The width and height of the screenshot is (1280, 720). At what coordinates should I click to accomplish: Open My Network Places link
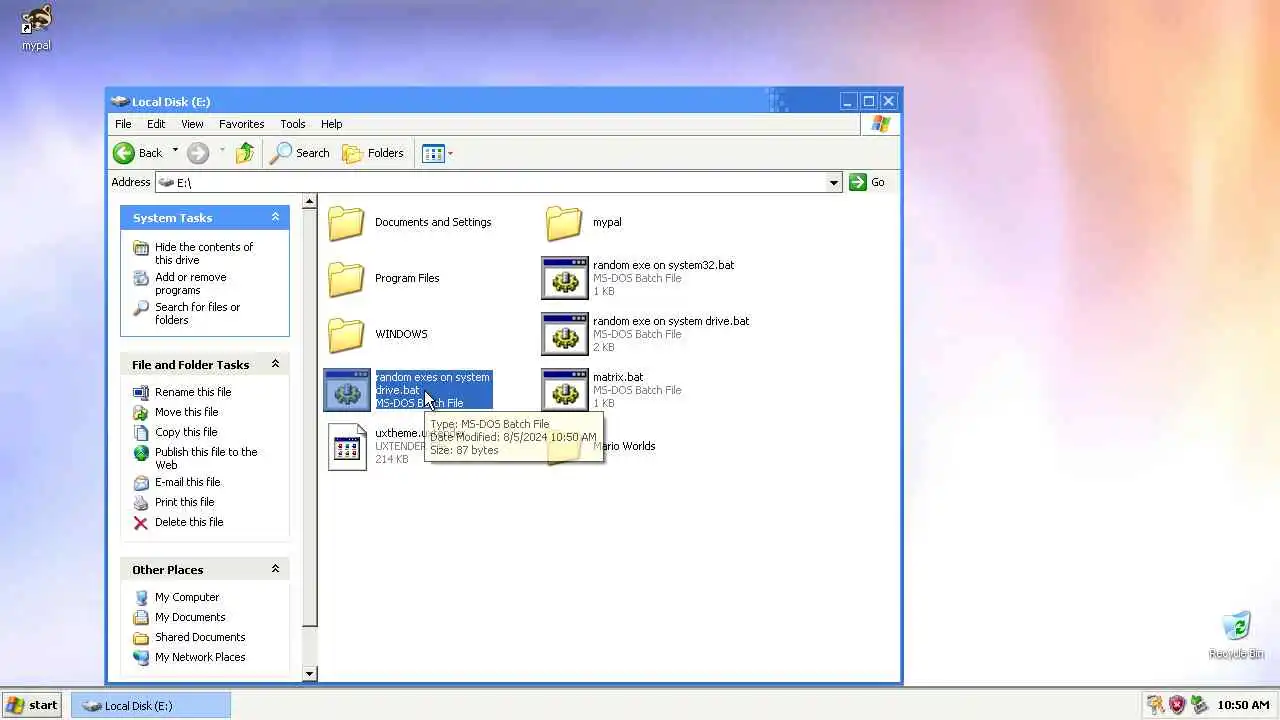tap(200, 657)
